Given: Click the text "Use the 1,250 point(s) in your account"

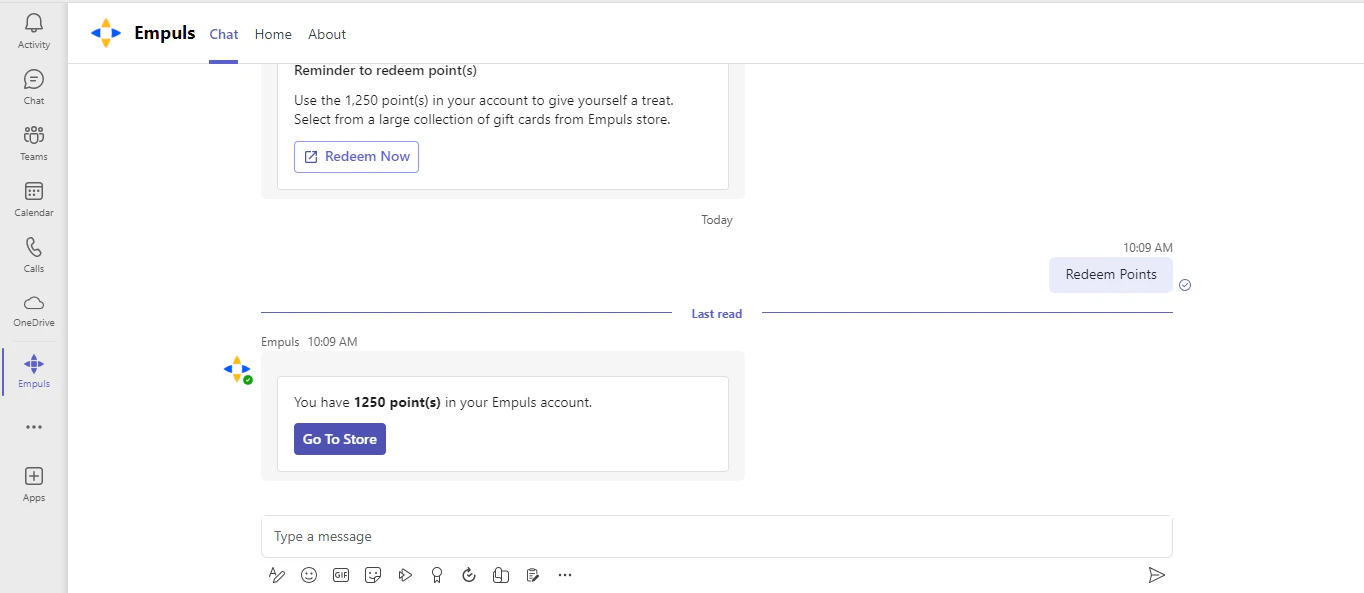Looking at the screenshot, I should [x=415, y=101].
